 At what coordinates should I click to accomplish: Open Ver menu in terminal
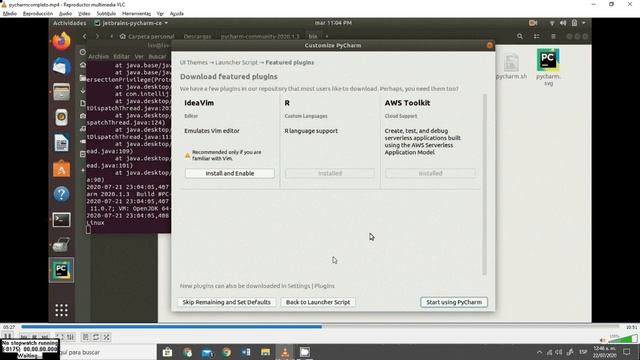139,56
